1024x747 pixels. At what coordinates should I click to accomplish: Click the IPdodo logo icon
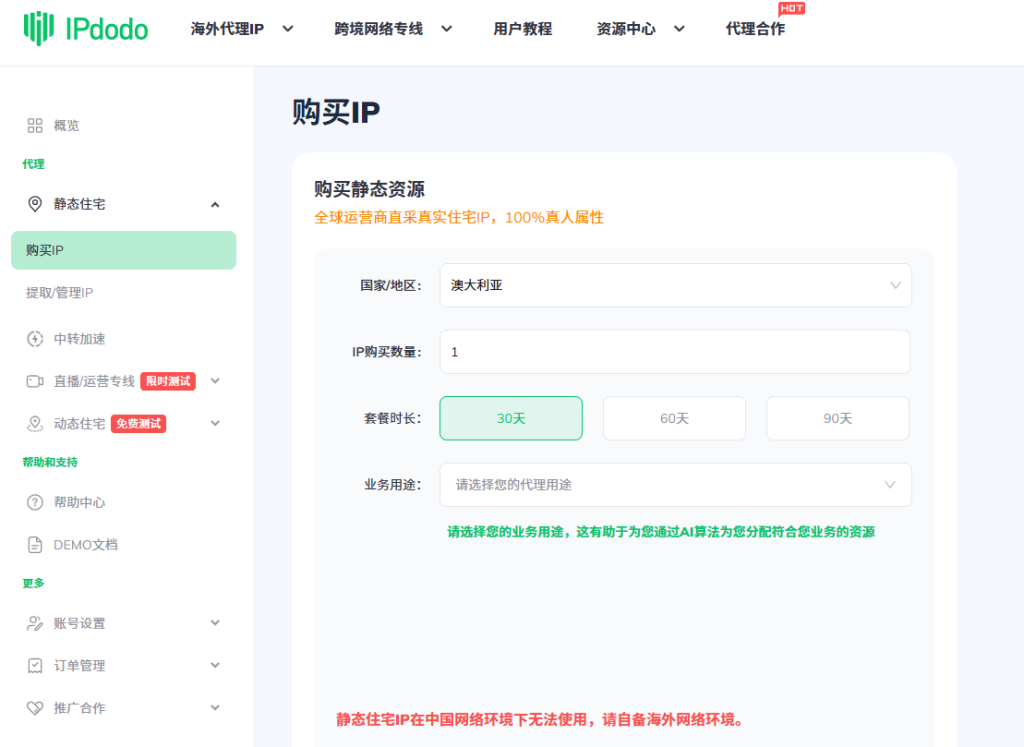39,29
